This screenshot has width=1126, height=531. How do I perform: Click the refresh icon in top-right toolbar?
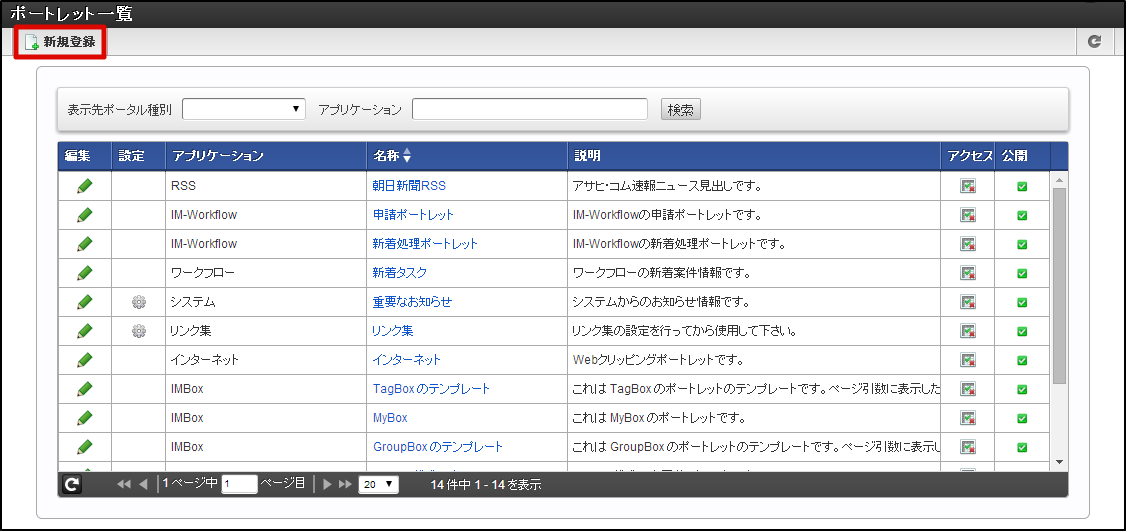1094,42
